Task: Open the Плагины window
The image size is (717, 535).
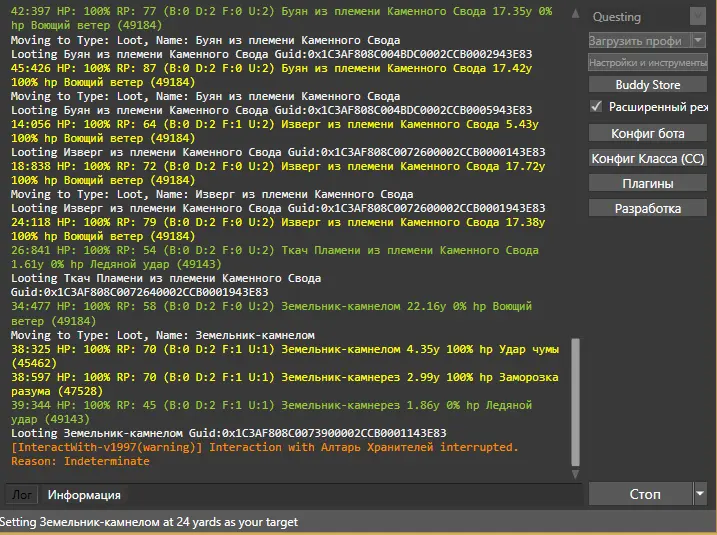Action: coord(648,183)
